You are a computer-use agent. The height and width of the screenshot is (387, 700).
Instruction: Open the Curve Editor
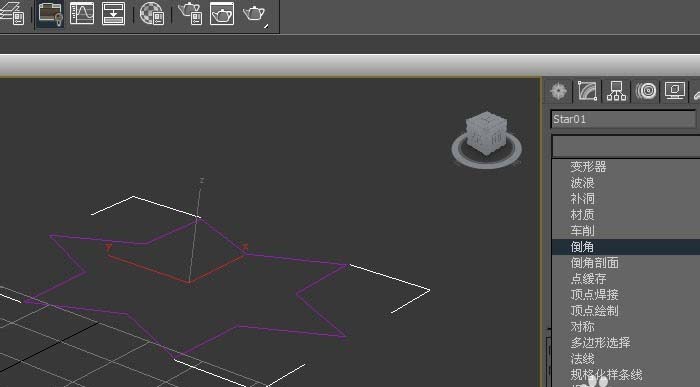point(82,13)
